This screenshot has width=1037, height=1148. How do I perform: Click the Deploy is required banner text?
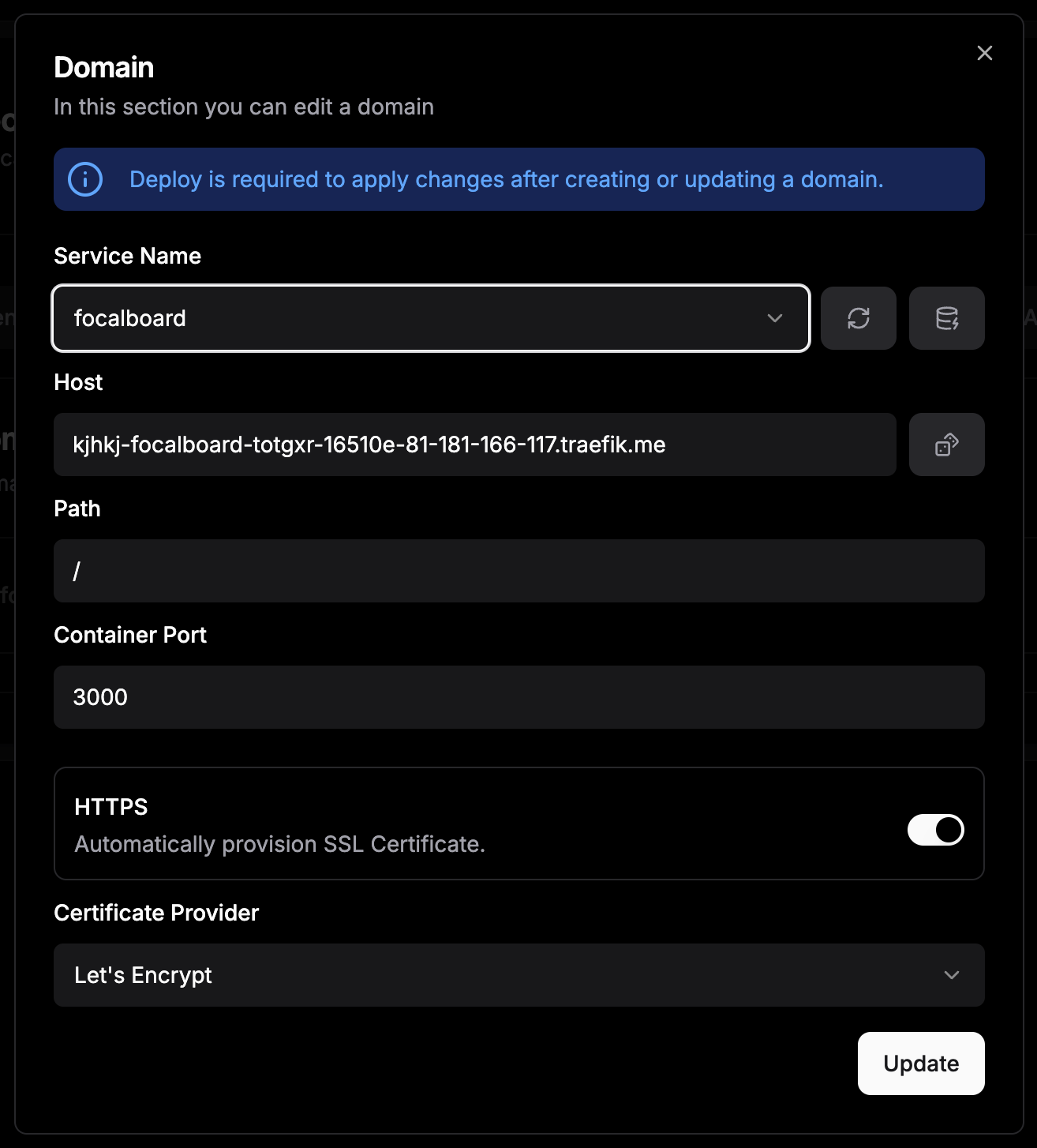click(x=506, y=179)
